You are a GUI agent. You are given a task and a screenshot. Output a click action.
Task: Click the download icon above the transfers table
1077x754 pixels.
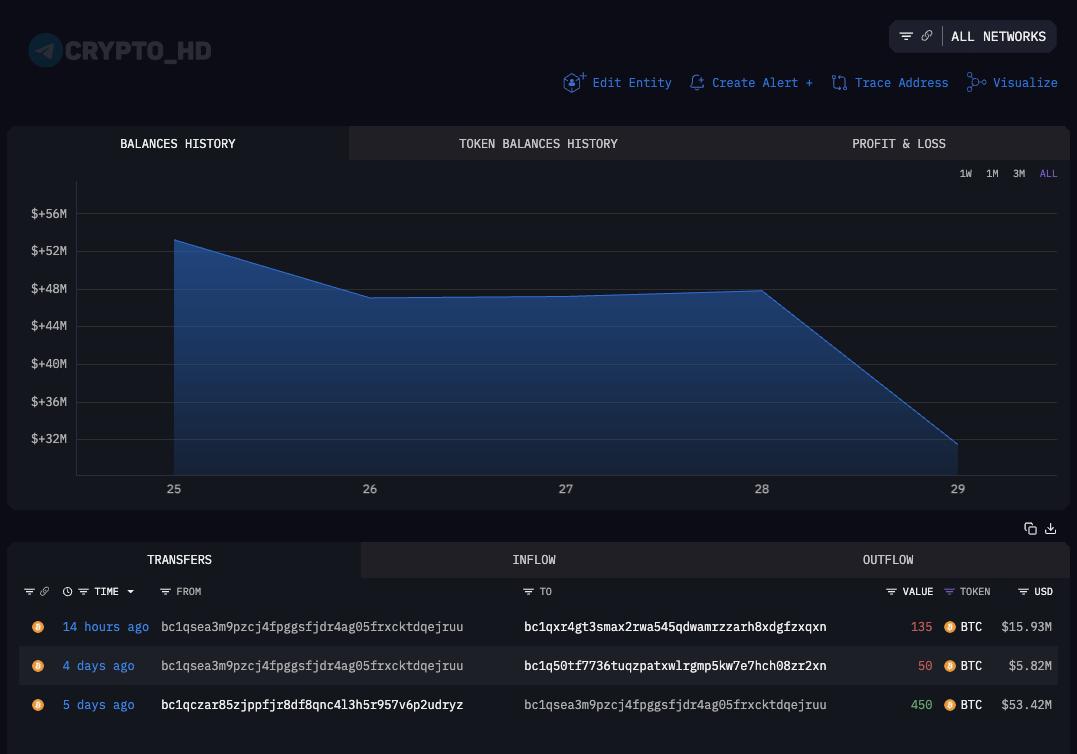point(1050,528)
